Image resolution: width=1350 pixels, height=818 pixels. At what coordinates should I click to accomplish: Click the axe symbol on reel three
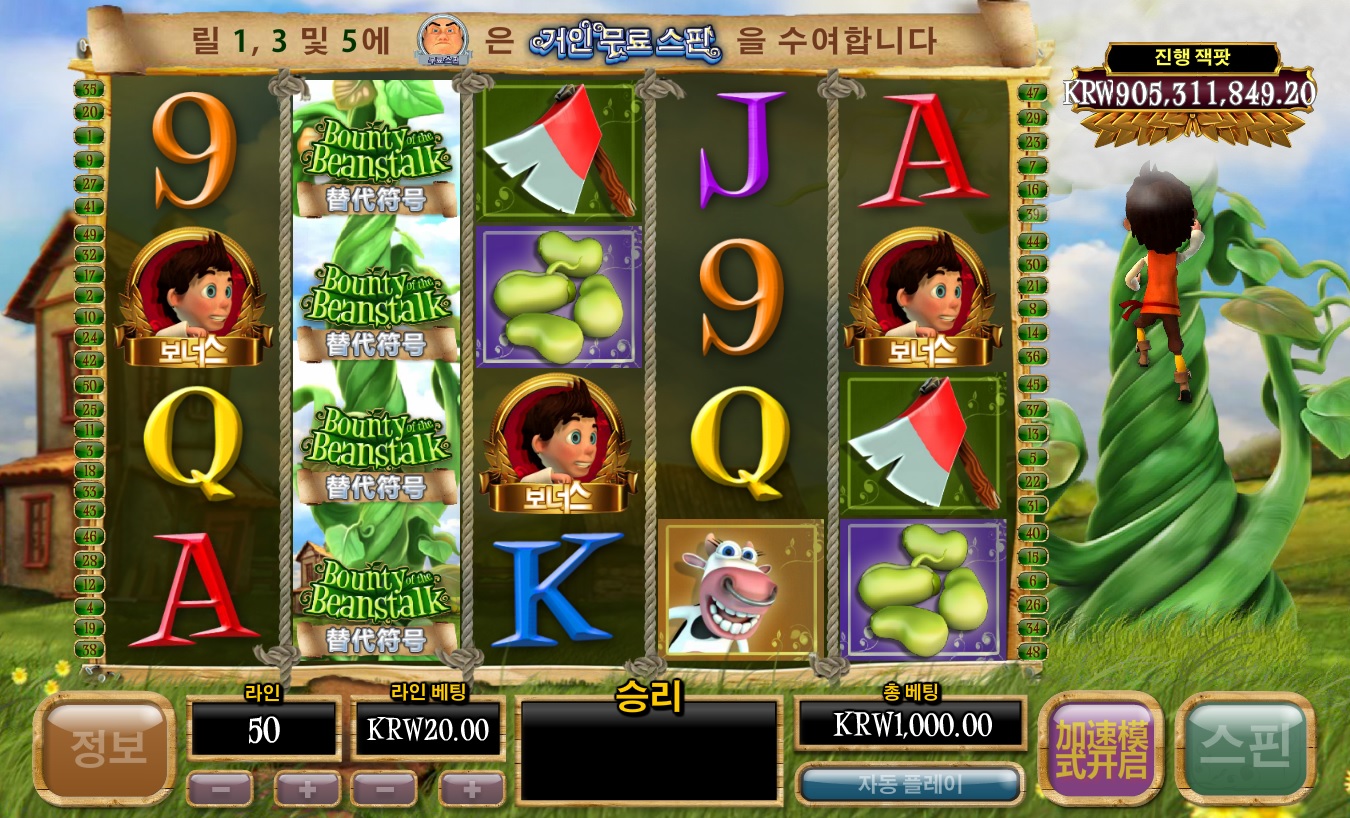(558, 151)
